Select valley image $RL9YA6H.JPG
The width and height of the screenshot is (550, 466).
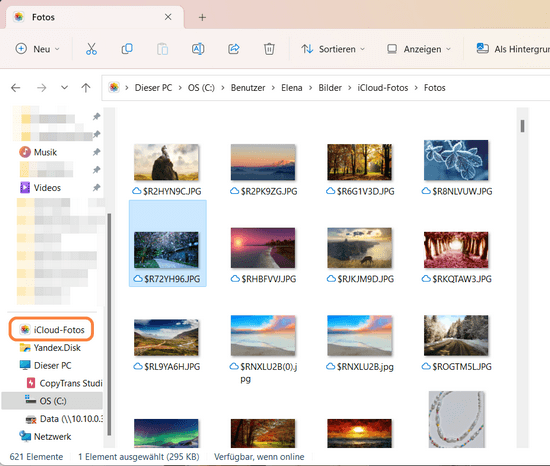click(x=166, y=337)
